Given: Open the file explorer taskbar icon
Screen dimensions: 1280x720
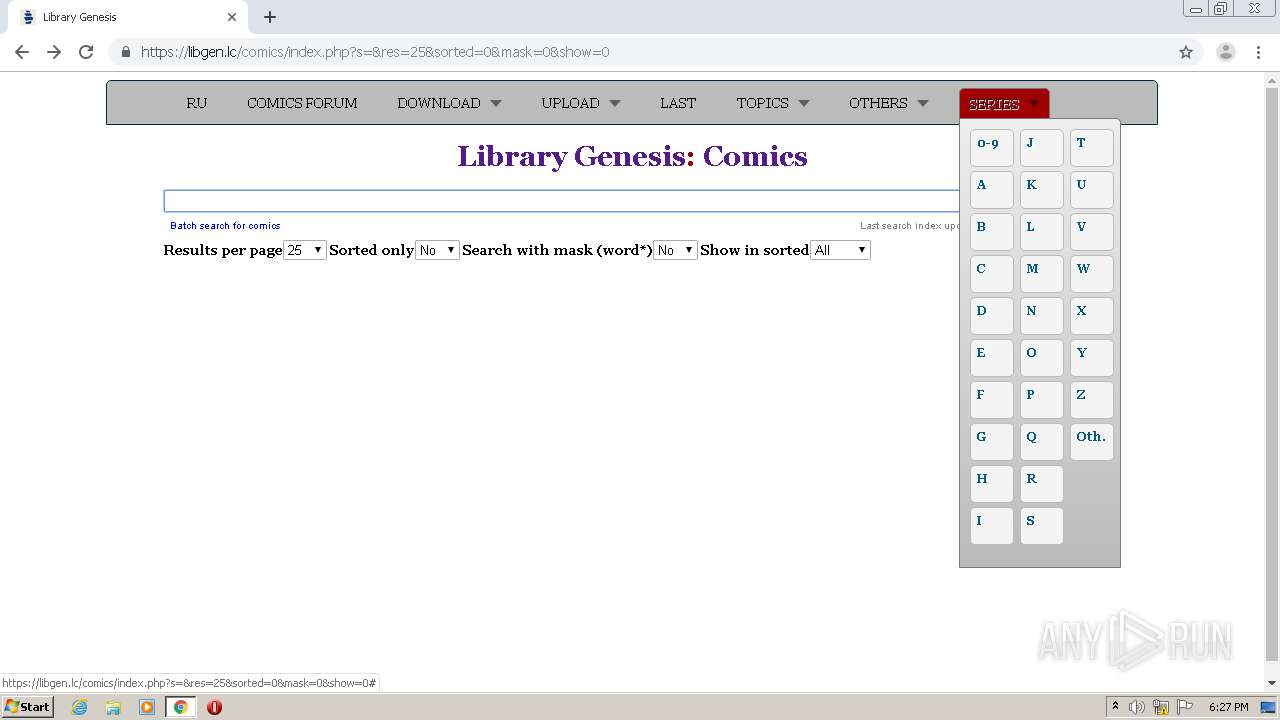Looking at the screenshot, I should [x=113, y=707].
